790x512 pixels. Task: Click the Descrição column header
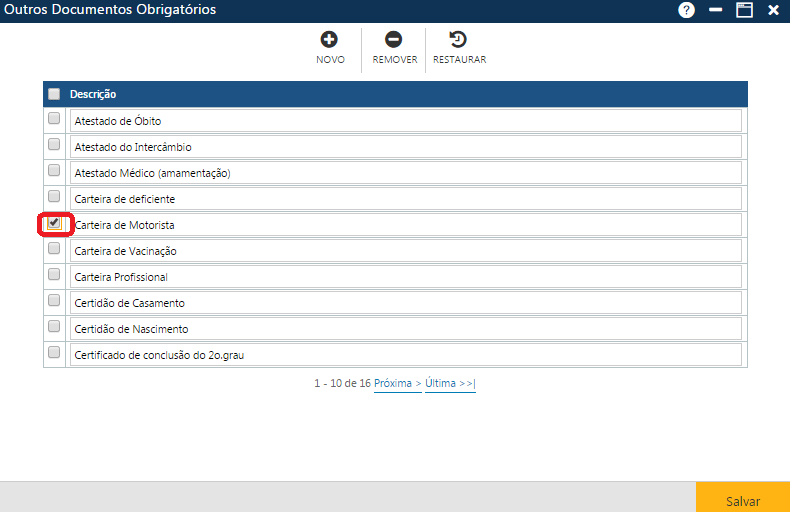[x=93, y=94]
